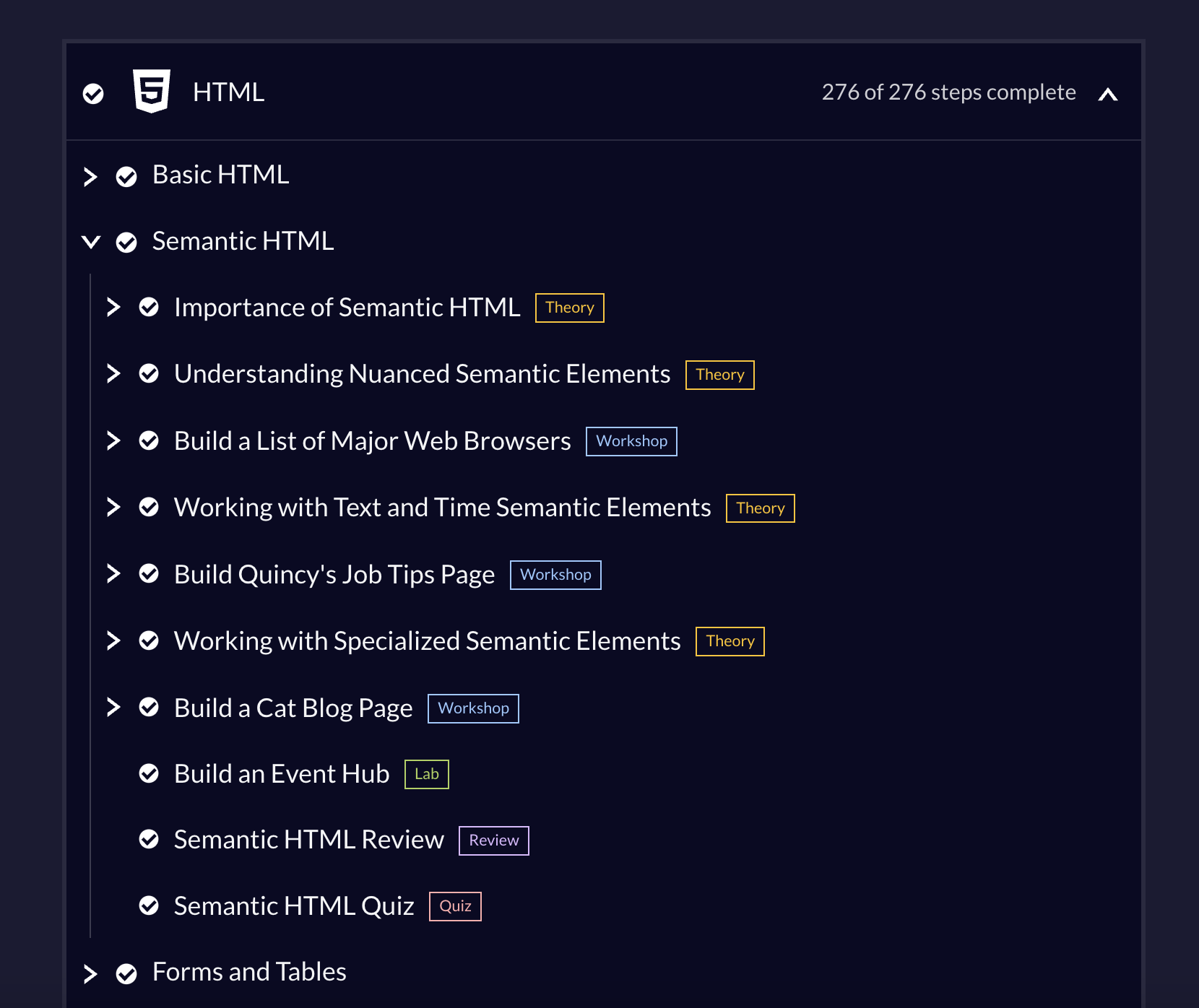Viewport: 1199px width, 1008px height.
Task: Collapse the Semantic HTML module arrow
Action: tap(91, 242)
